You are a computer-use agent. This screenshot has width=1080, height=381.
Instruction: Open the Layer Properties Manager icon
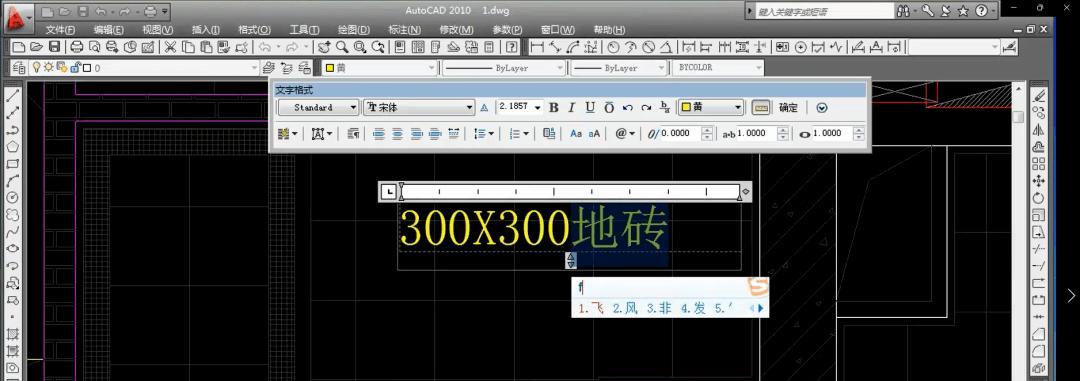(x=19, y=68)
